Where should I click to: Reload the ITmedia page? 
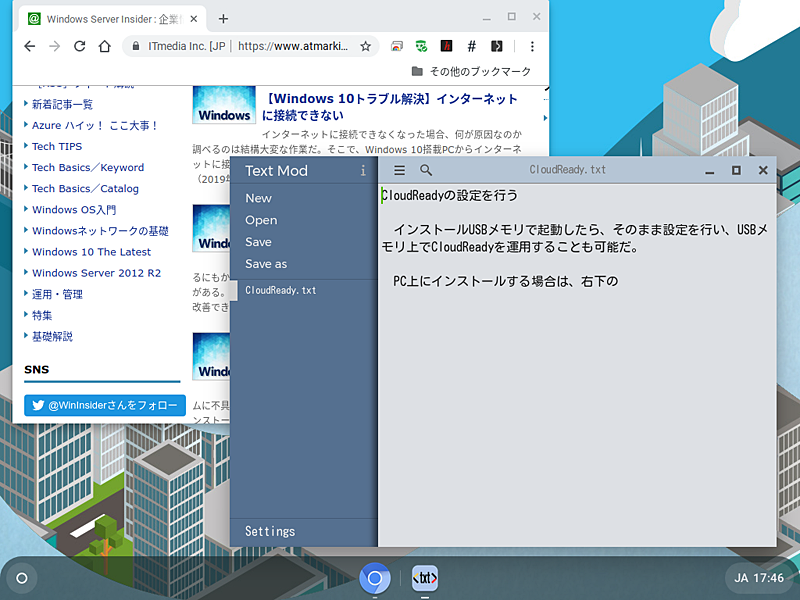tap(80, 45)
